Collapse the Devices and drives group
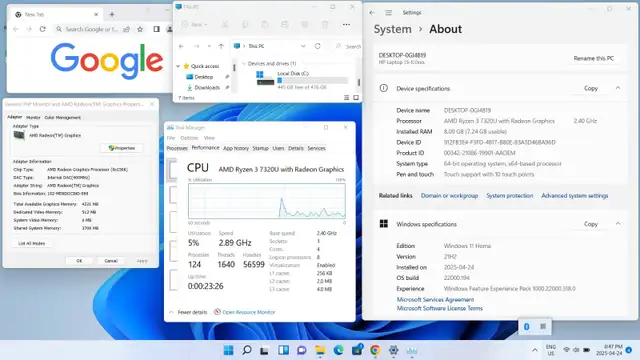 tap(244, 64)
